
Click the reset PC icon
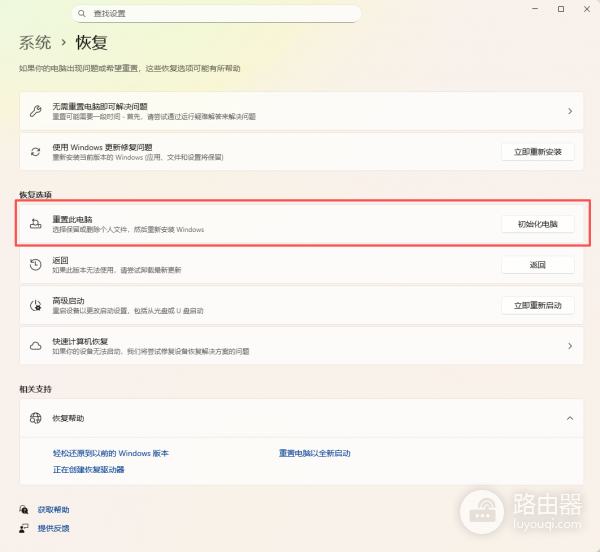pos(36,224)
